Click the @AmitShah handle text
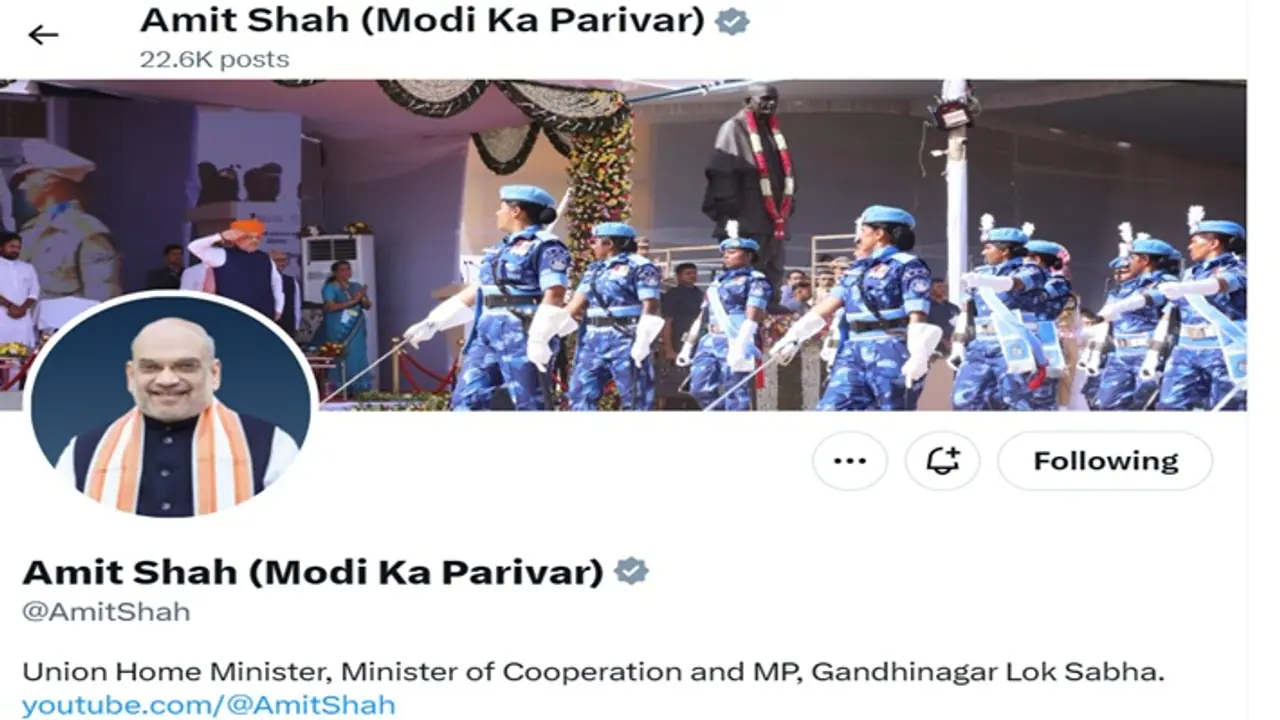 [106, 611]
